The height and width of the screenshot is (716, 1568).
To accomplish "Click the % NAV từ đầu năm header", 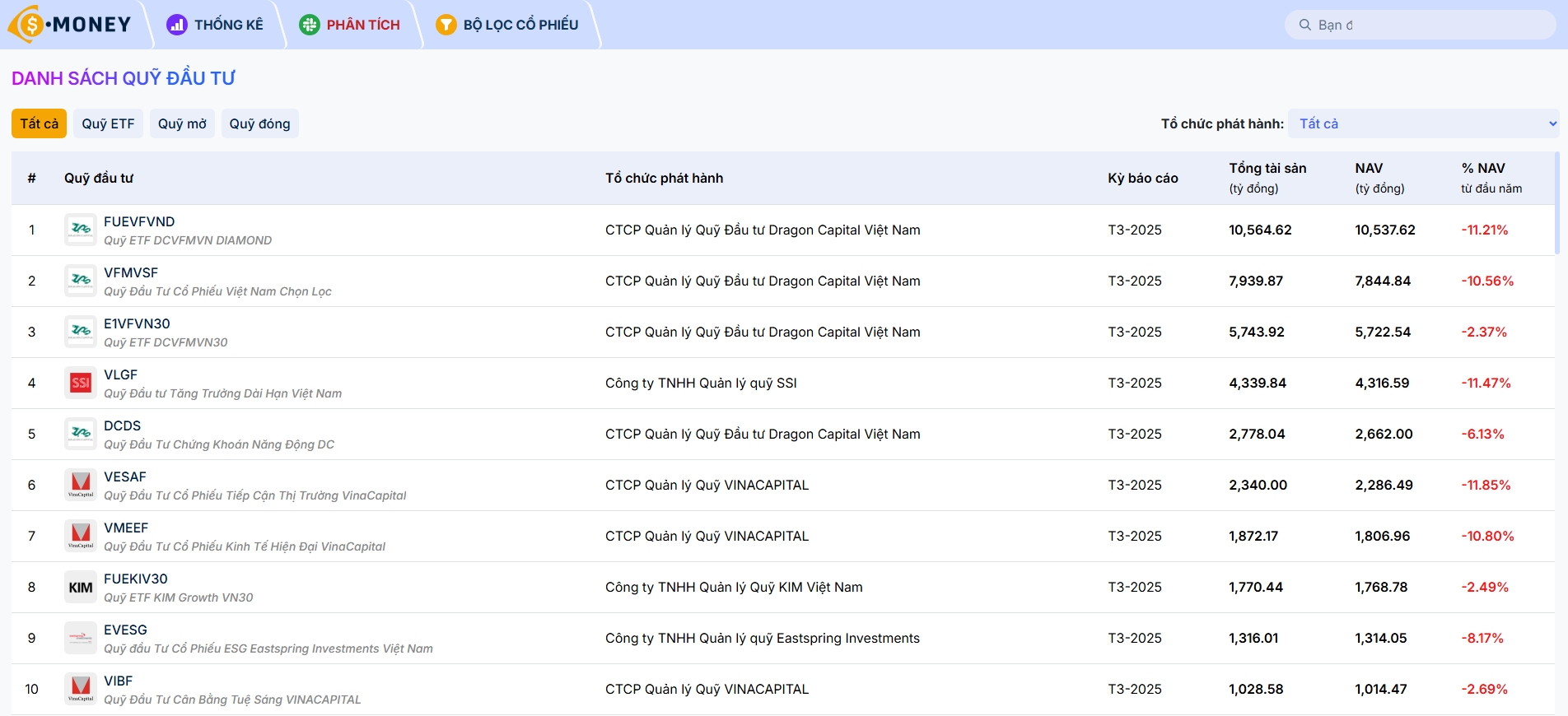I will coord(1491,178).
